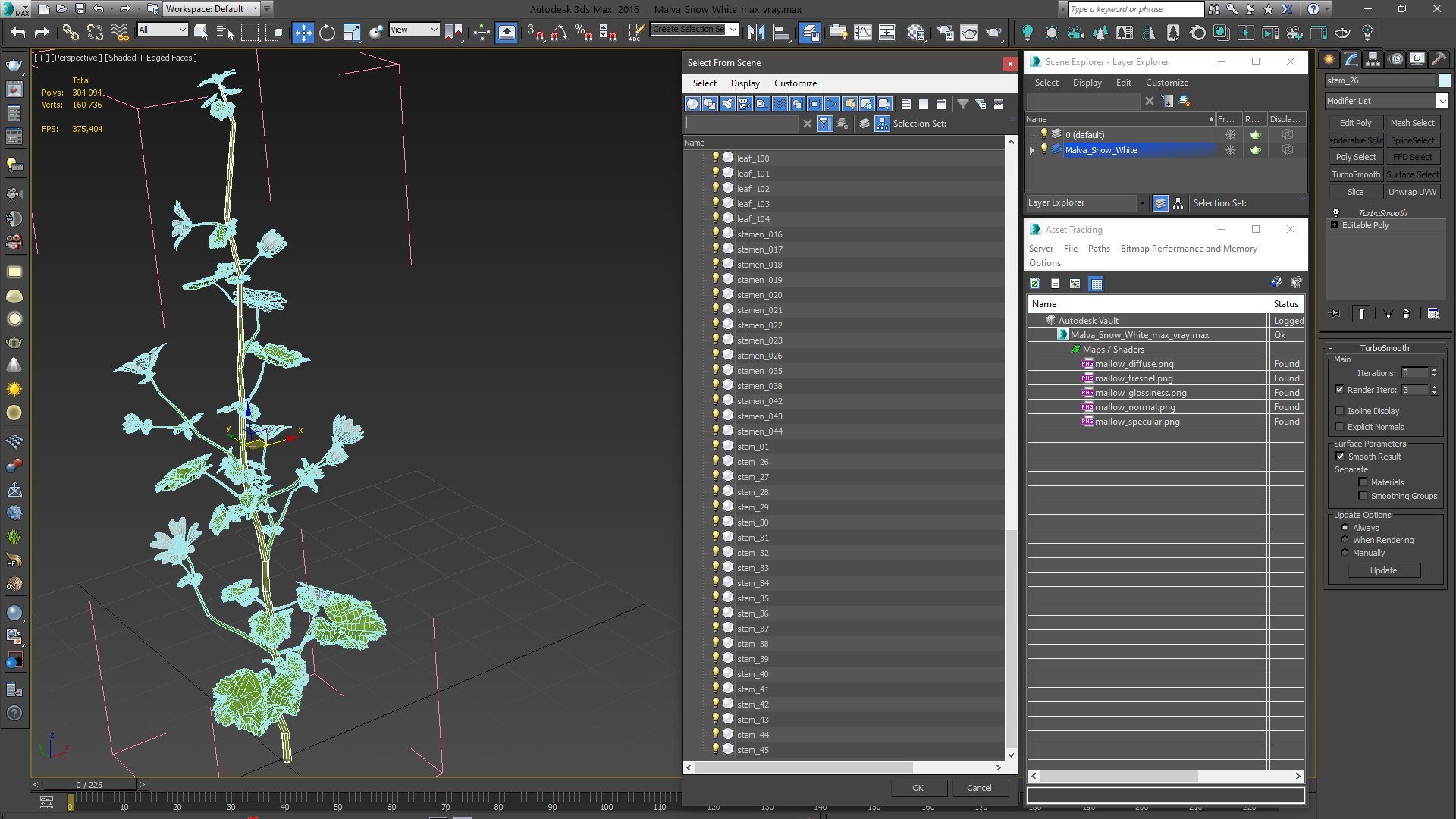1456x819 pixels.
Task: Activate the Select and Rotate tool
Action: click(x=327, y=33)
